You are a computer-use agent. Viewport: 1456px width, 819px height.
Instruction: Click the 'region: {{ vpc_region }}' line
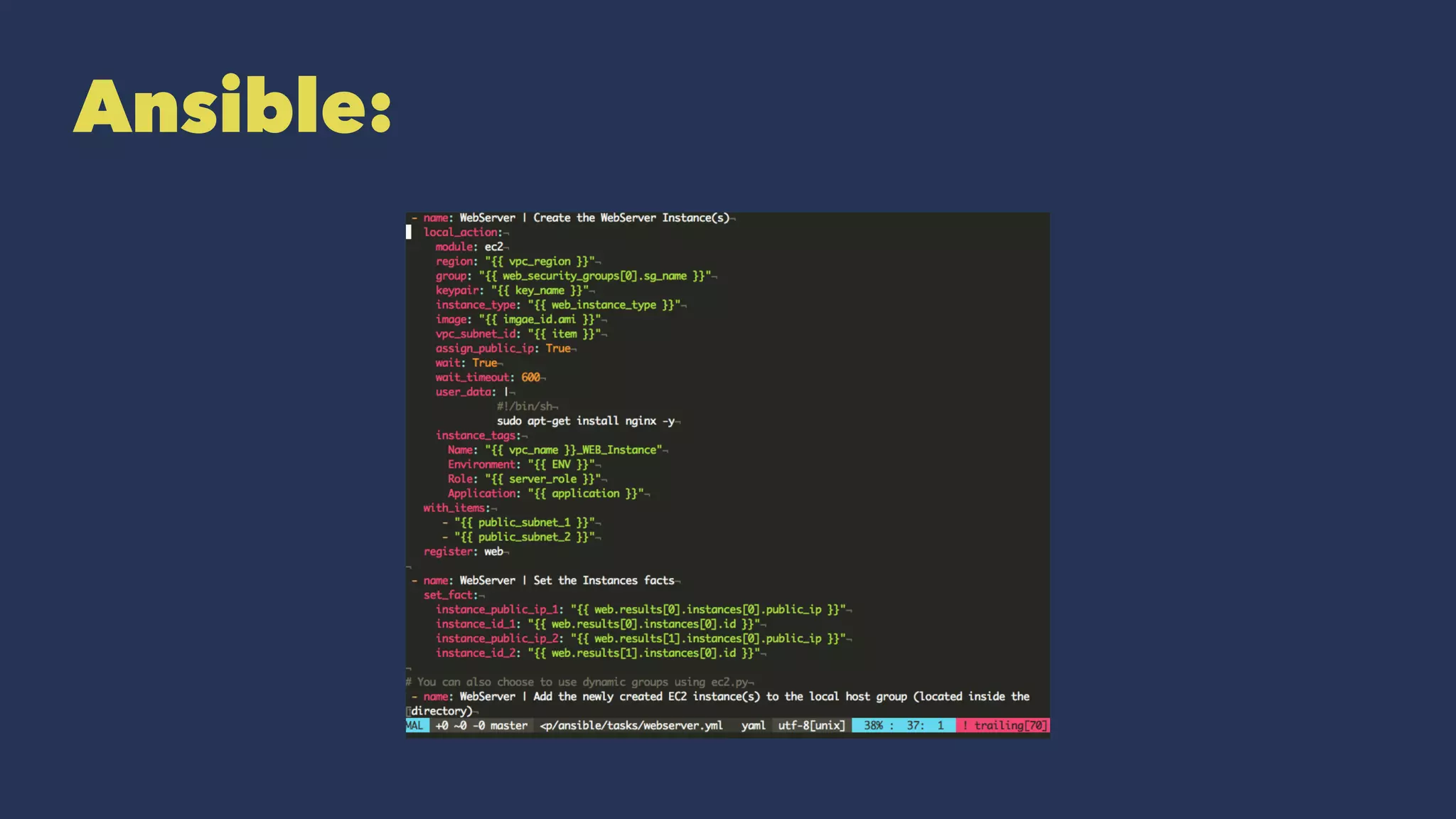(518, 262)
